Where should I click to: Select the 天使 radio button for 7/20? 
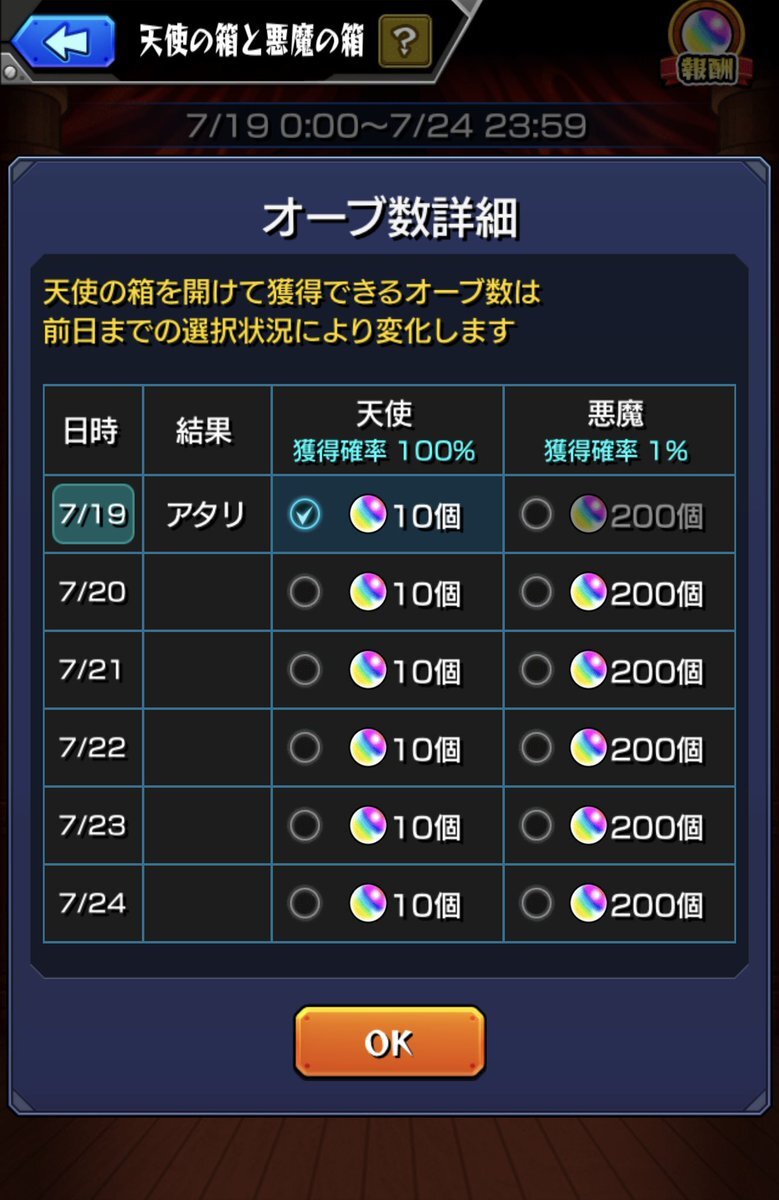305,593
